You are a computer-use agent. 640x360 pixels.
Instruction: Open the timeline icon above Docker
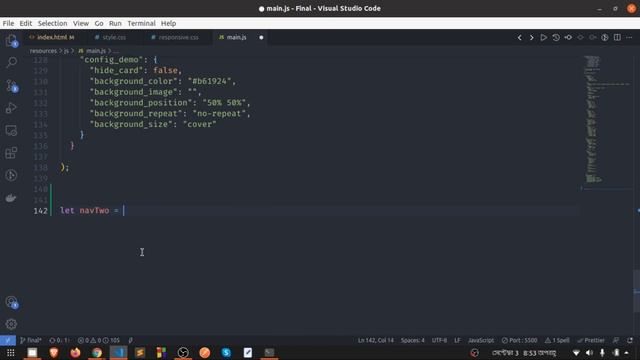(11, 176)
